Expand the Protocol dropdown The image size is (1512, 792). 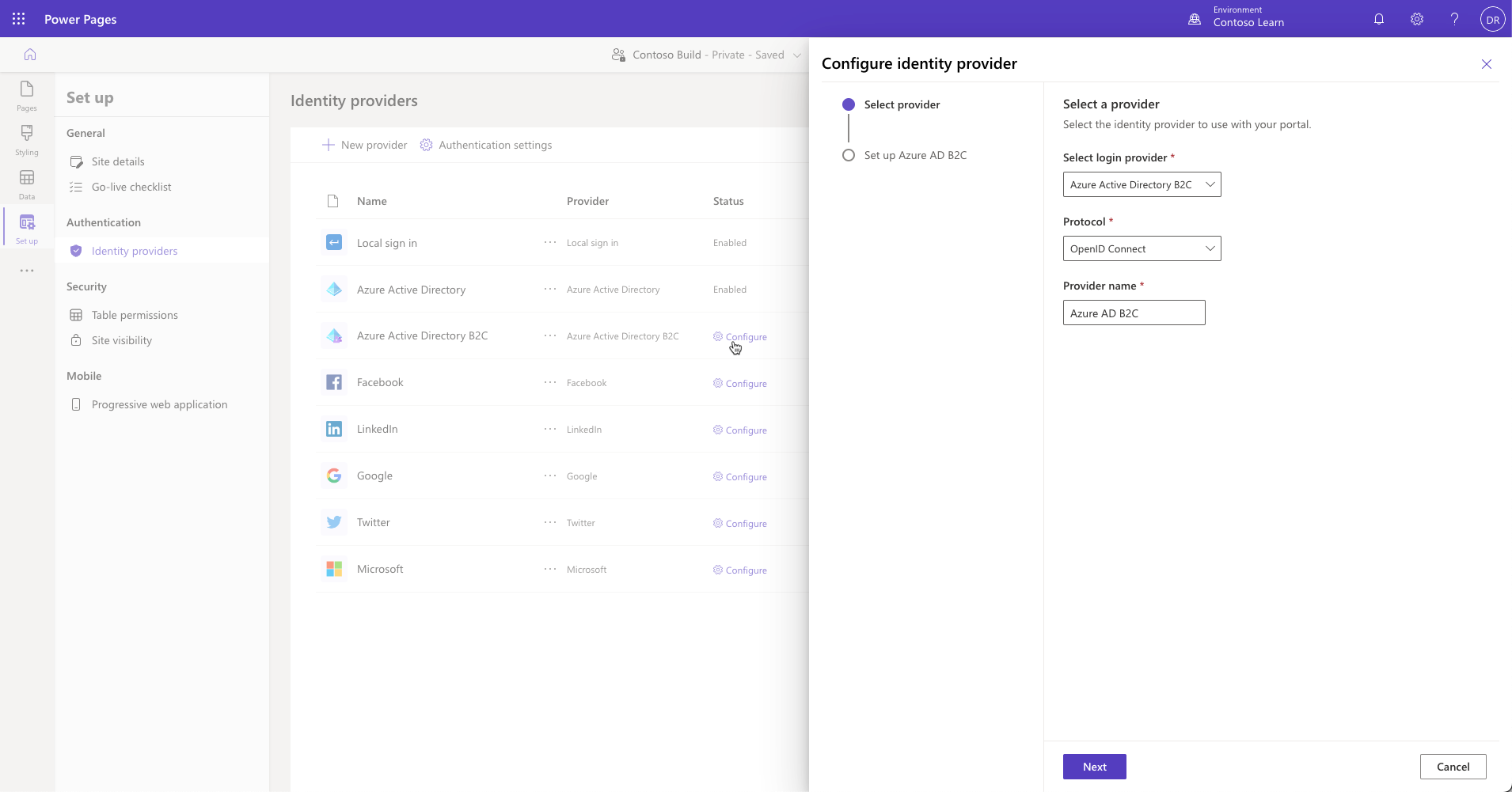(1142, 248)
